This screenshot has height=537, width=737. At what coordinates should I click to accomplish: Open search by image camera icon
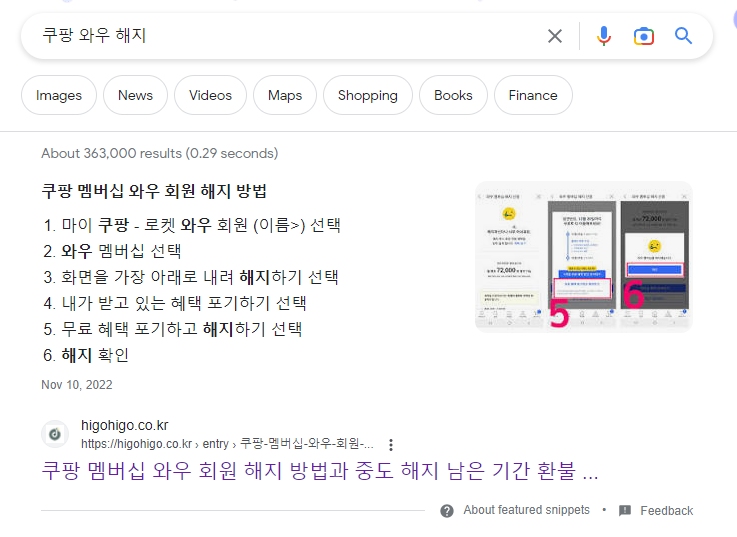click(643, 36)
